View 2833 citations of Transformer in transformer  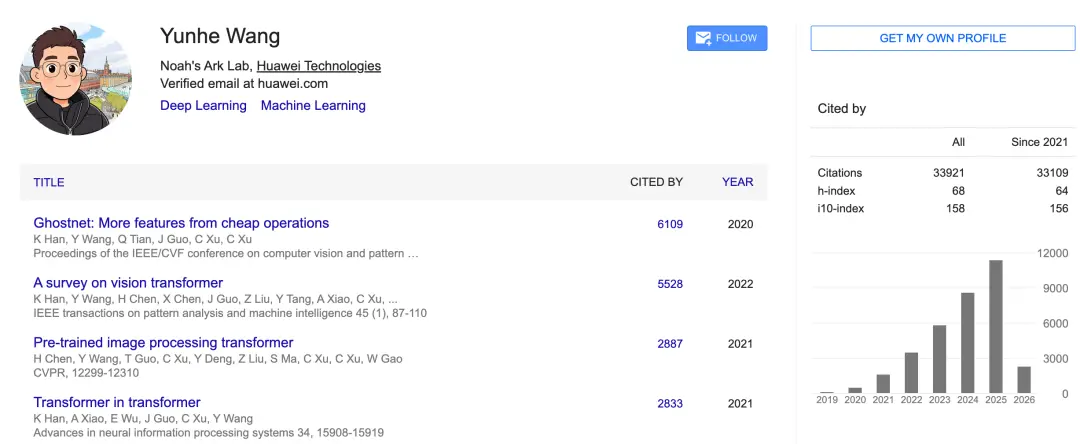tap(670, 404)
